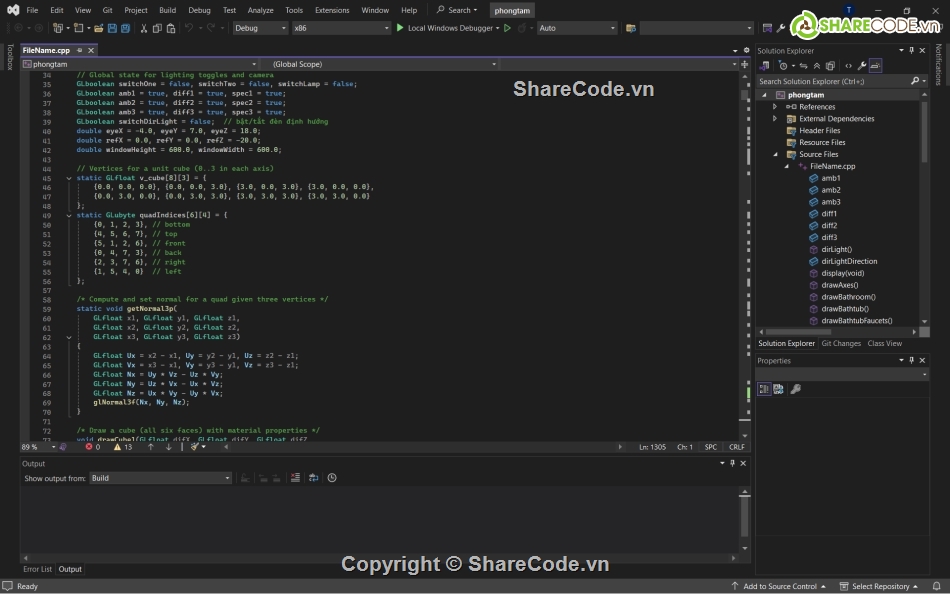Select drawBathroom() in Solution Explorer
The height and width of the screenshot is (594, 950).
848,297
